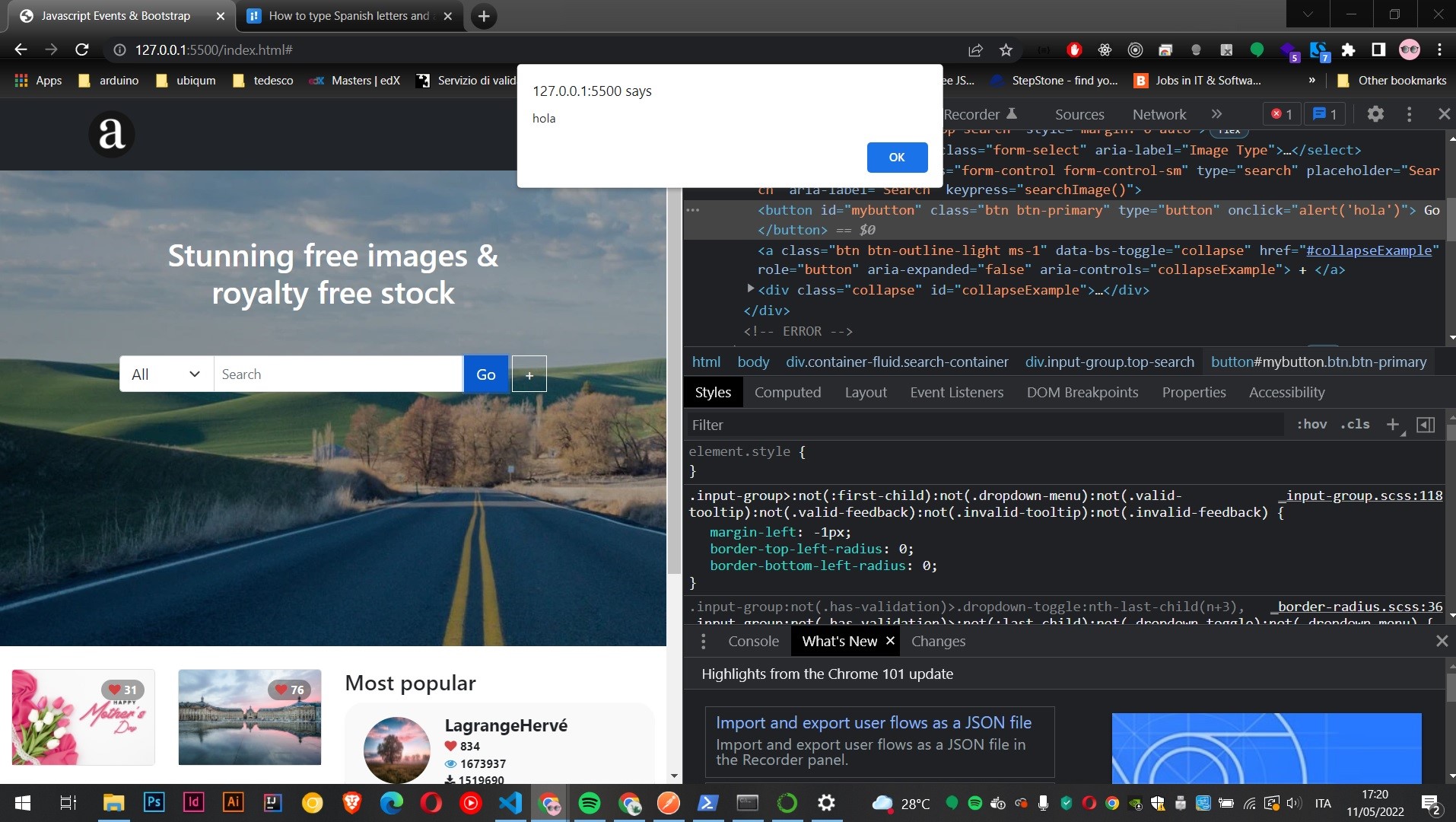Switch to 'How to type Spanish letters' tab

[x=349, y=16]
